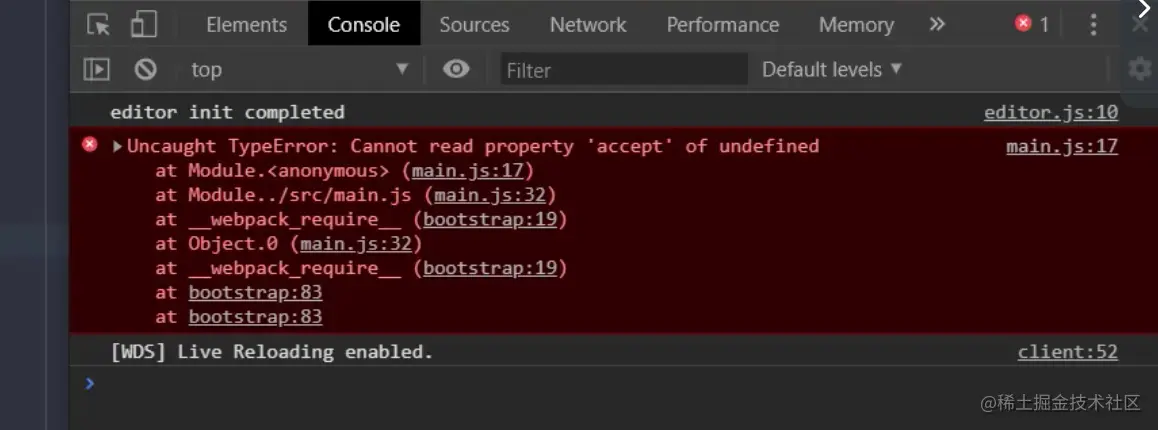Open the client:52 source link
1158x430 pixels.
[x=1068, y=352]
